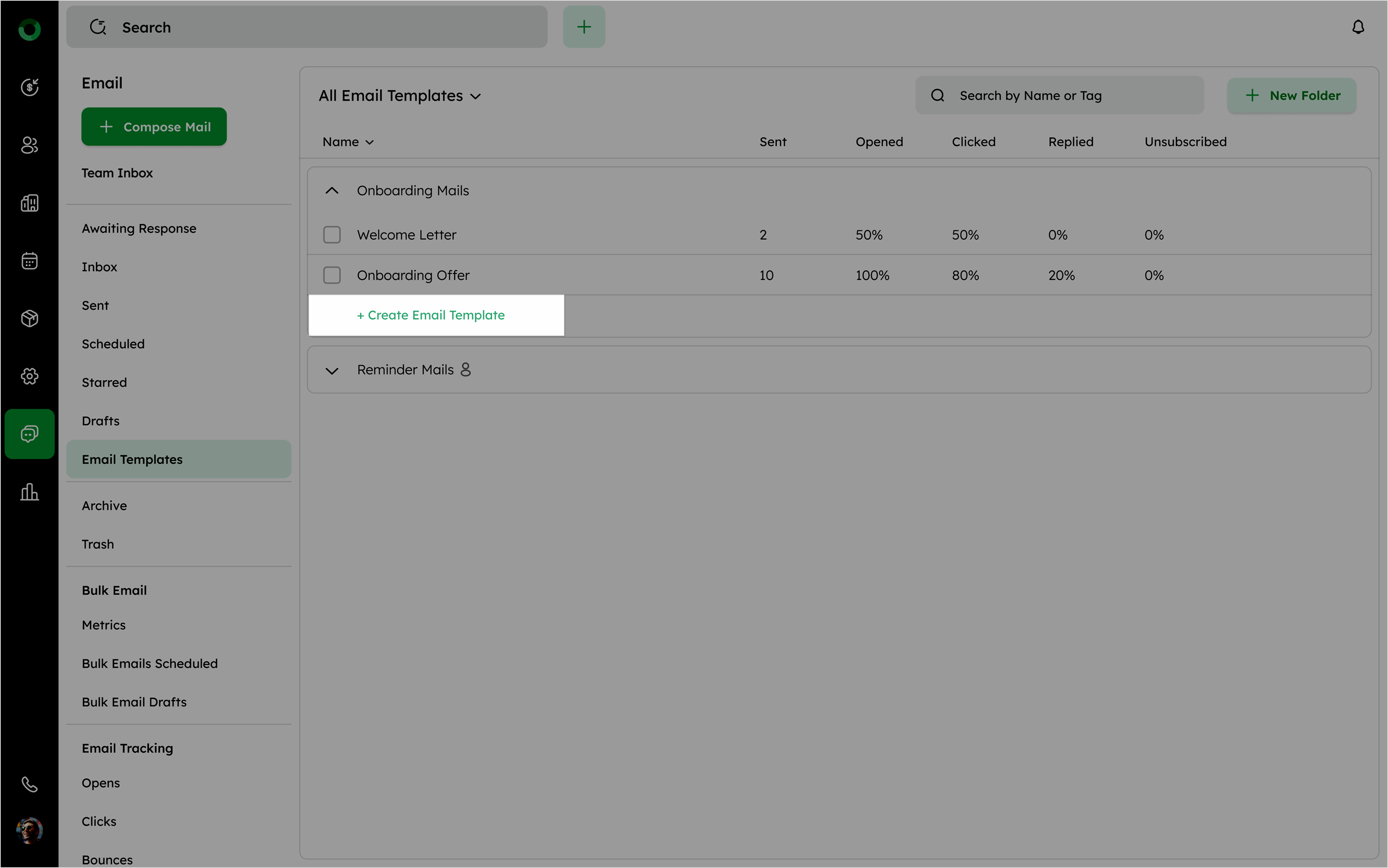The height and width of the screenshot is (868, 1388).
Task: Click the Compose Mail button
Action: tap(154, 127)
